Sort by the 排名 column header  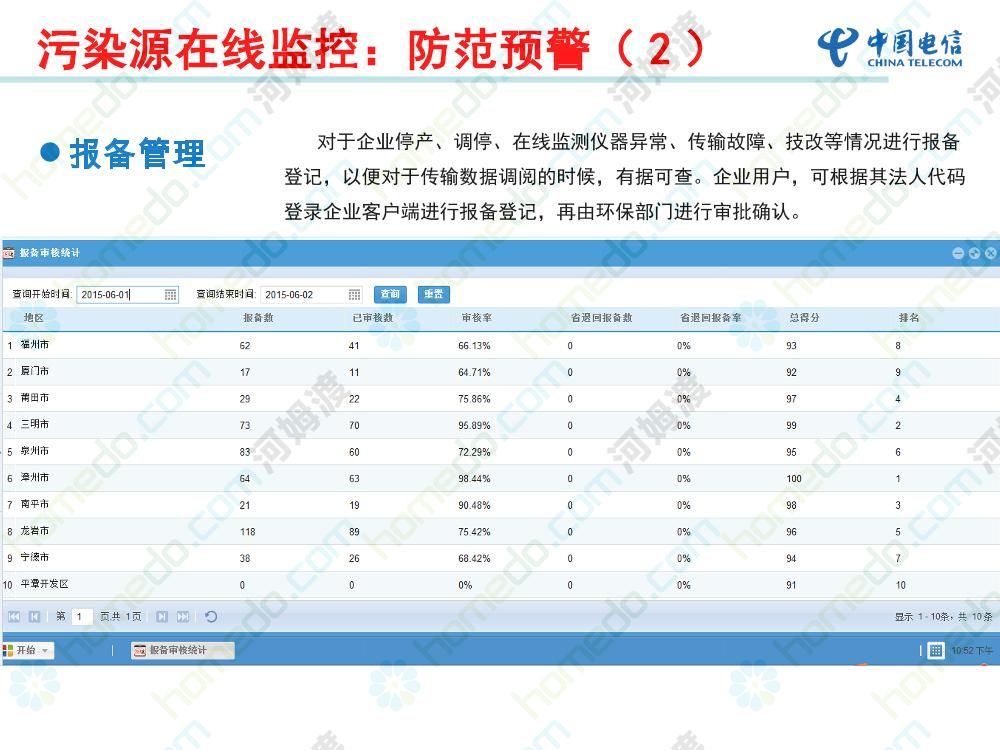(908, 318)
